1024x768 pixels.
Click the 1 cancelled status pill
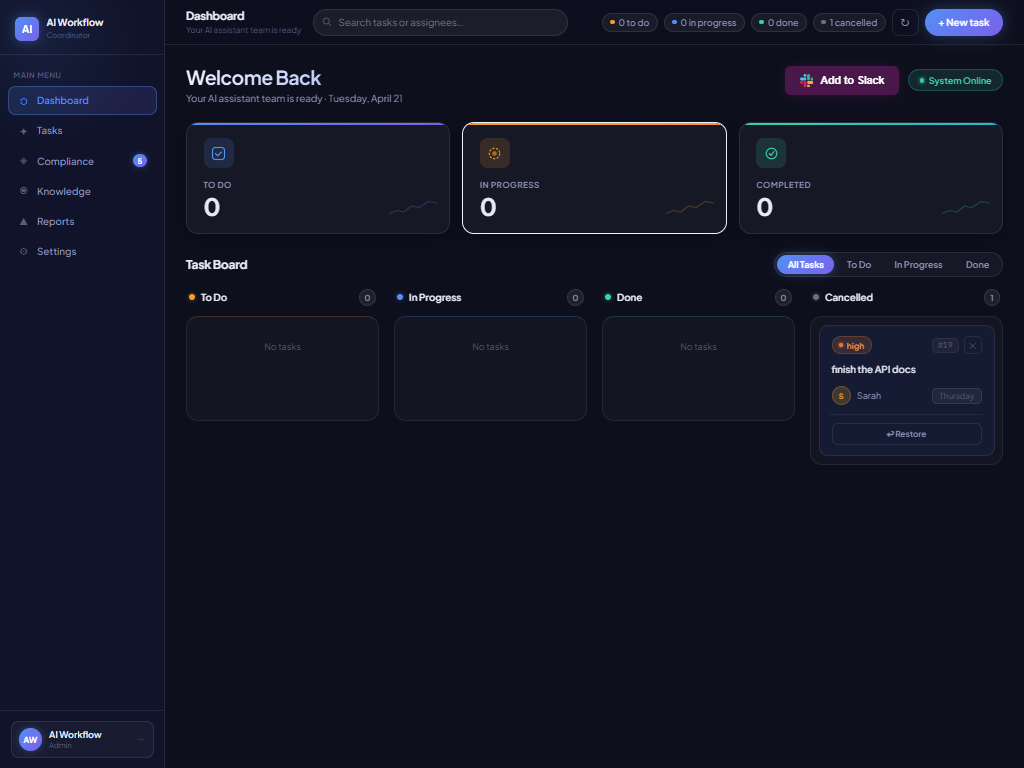[x=849, y=21]
